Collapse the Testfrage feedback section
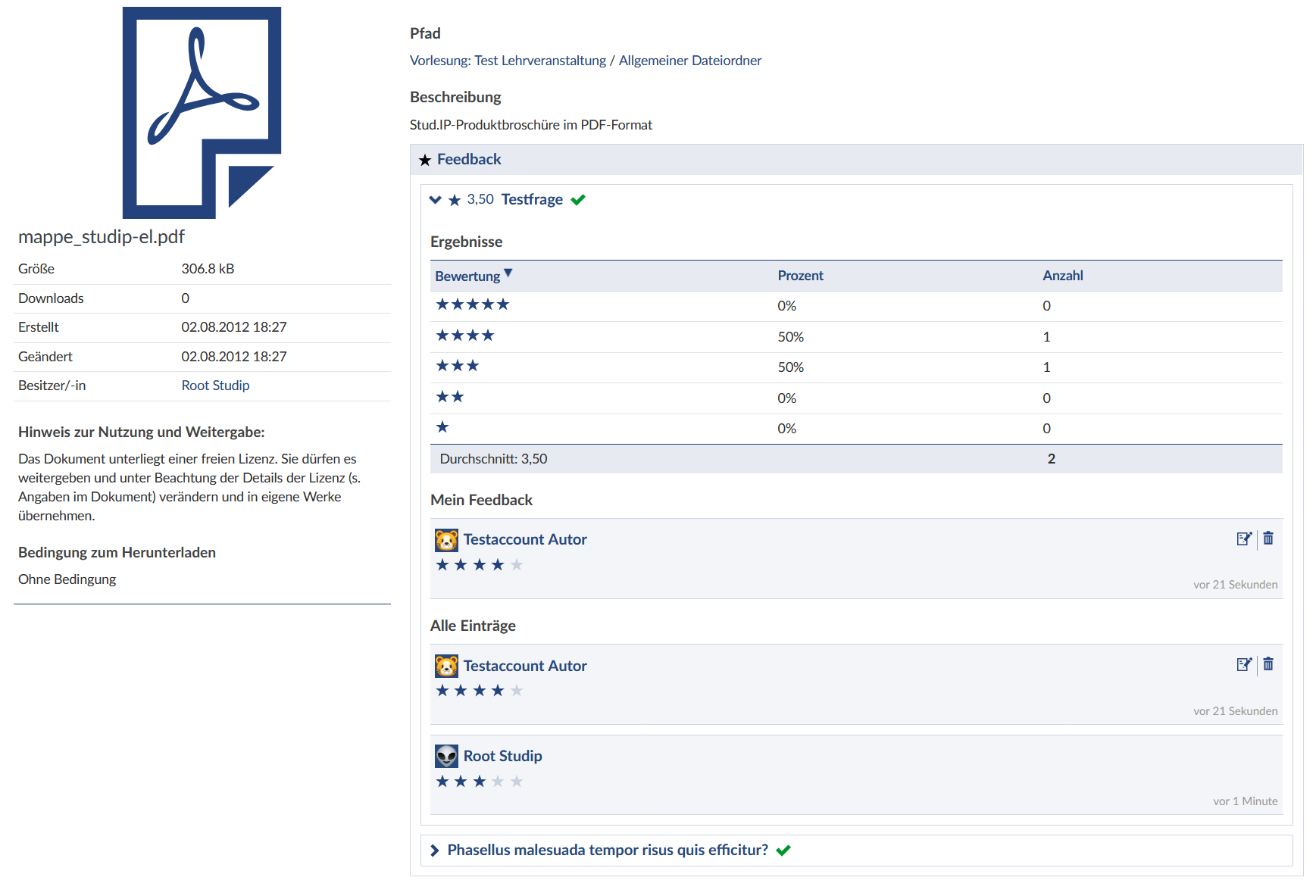The width and height of the screenshot is (1316, 896). click(x=435, y=200)
